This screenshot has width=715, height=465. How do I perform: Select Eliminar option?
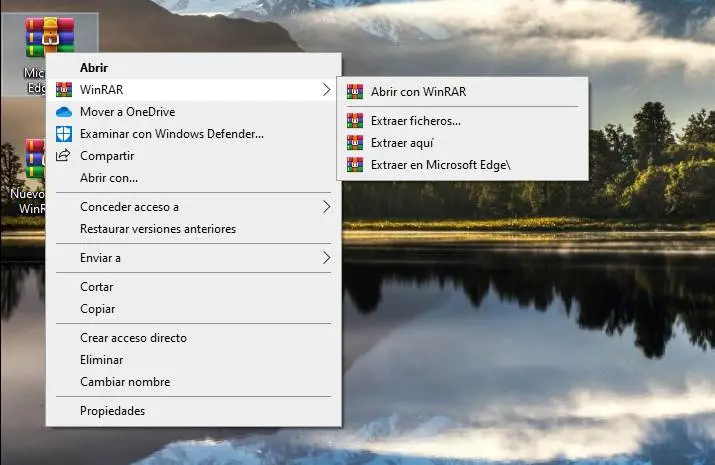[194, 360]
